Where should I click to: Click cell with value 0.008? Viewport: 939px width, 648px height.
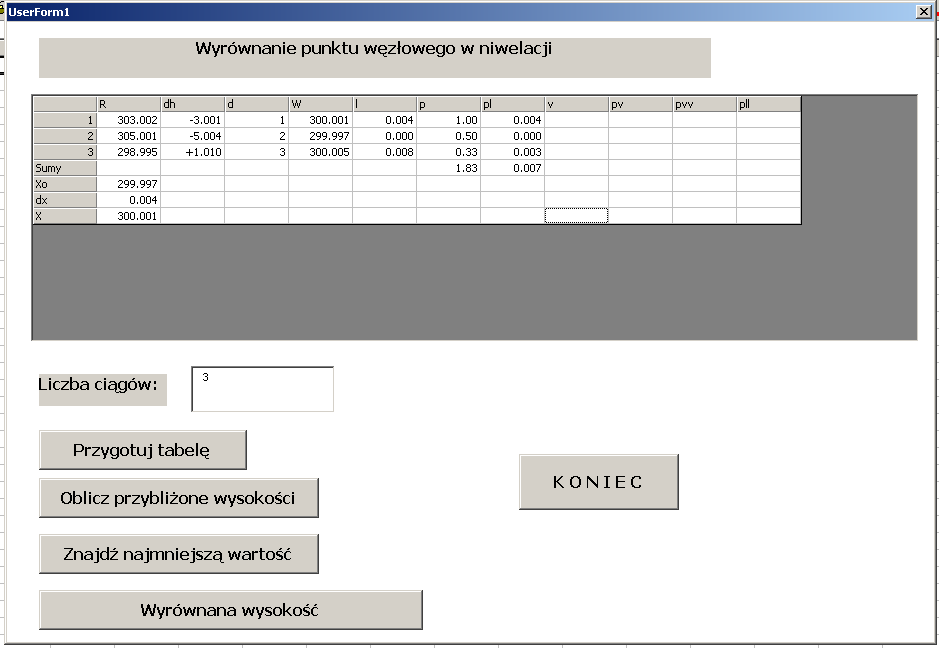pos(385,152)
